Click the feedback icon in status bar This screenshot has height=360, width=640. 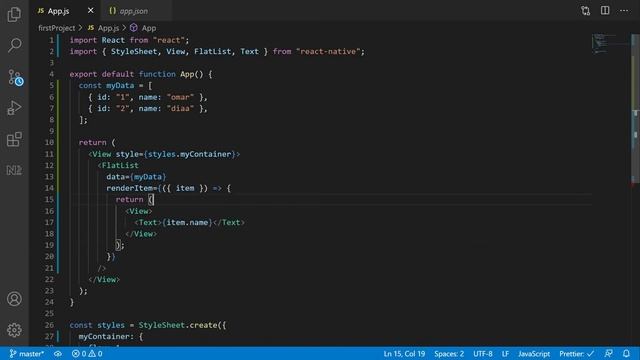(608, 353)
